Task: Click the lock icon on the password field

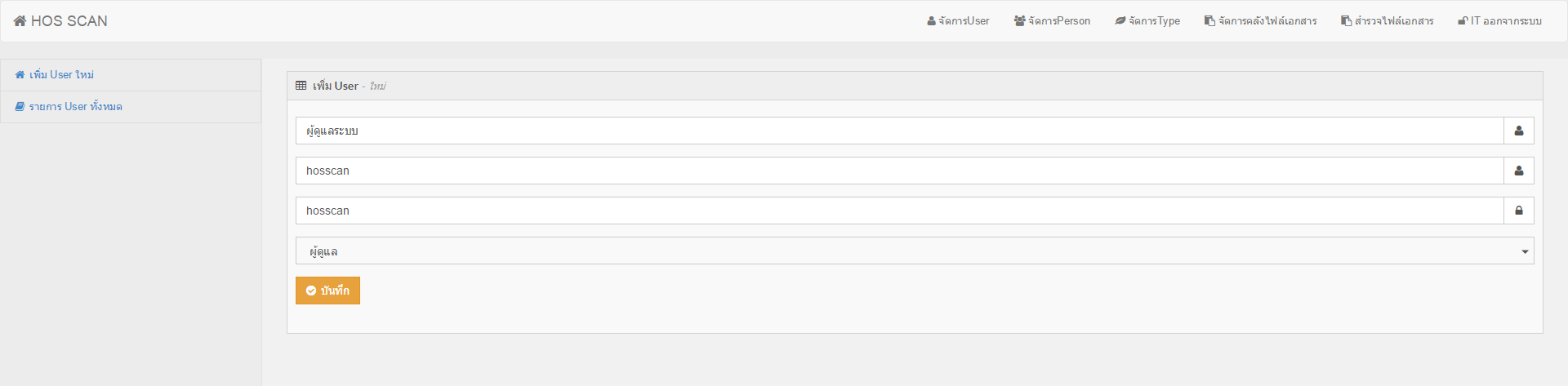Action: click(x=1519, y=211)
